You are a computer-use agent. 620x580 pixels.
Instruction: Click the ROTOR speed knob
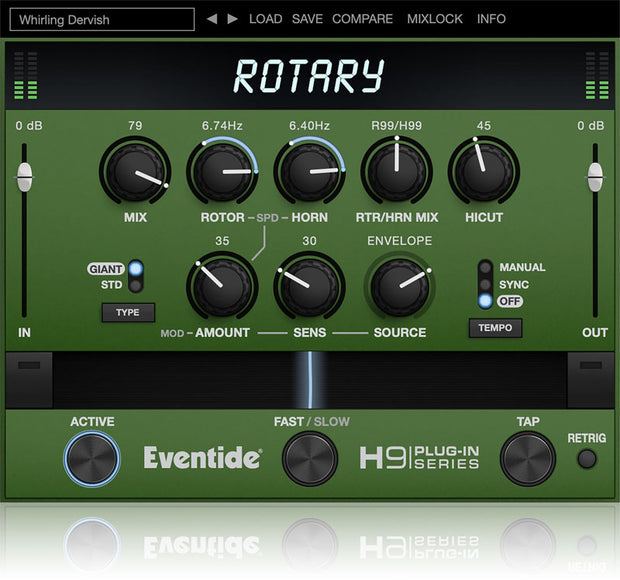pyautogui.click(x=222, y=171)
